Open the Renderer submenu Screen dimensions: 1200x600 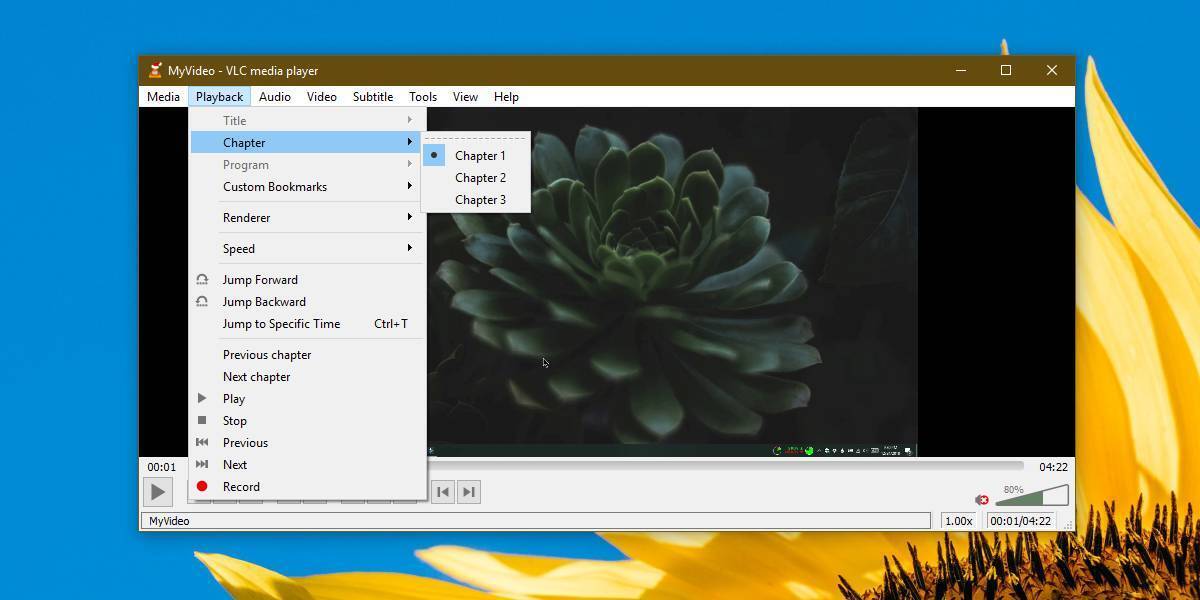pos(245,217)
